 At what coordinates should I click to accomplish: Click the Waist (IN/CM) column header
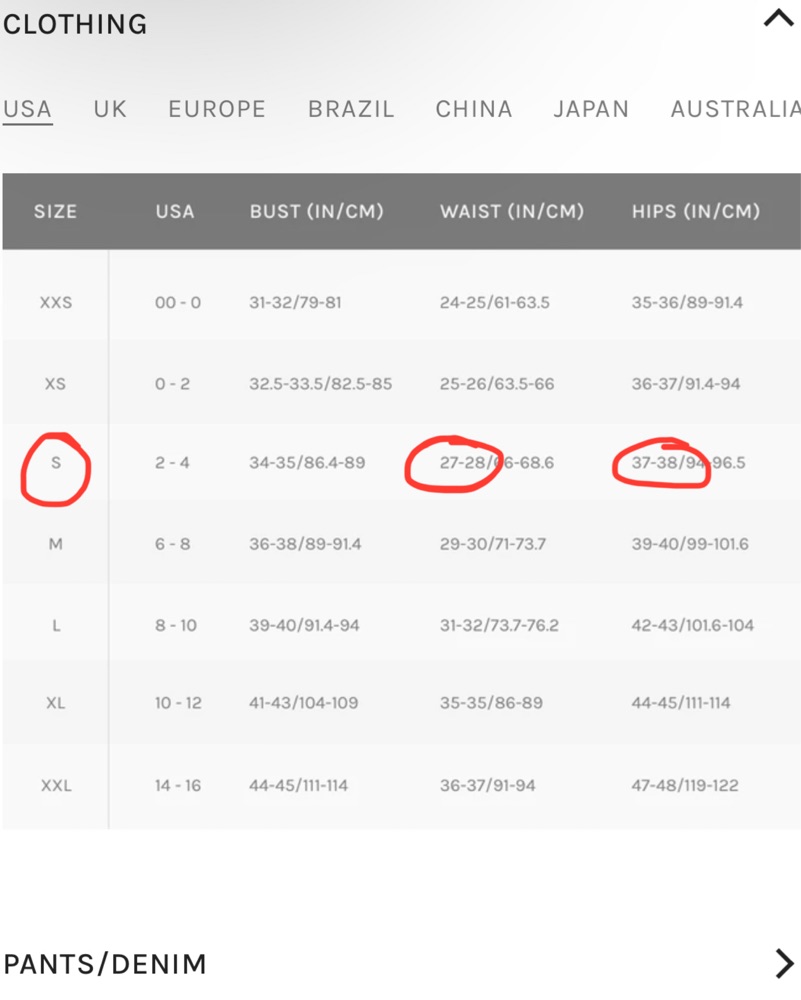point(511,211)
